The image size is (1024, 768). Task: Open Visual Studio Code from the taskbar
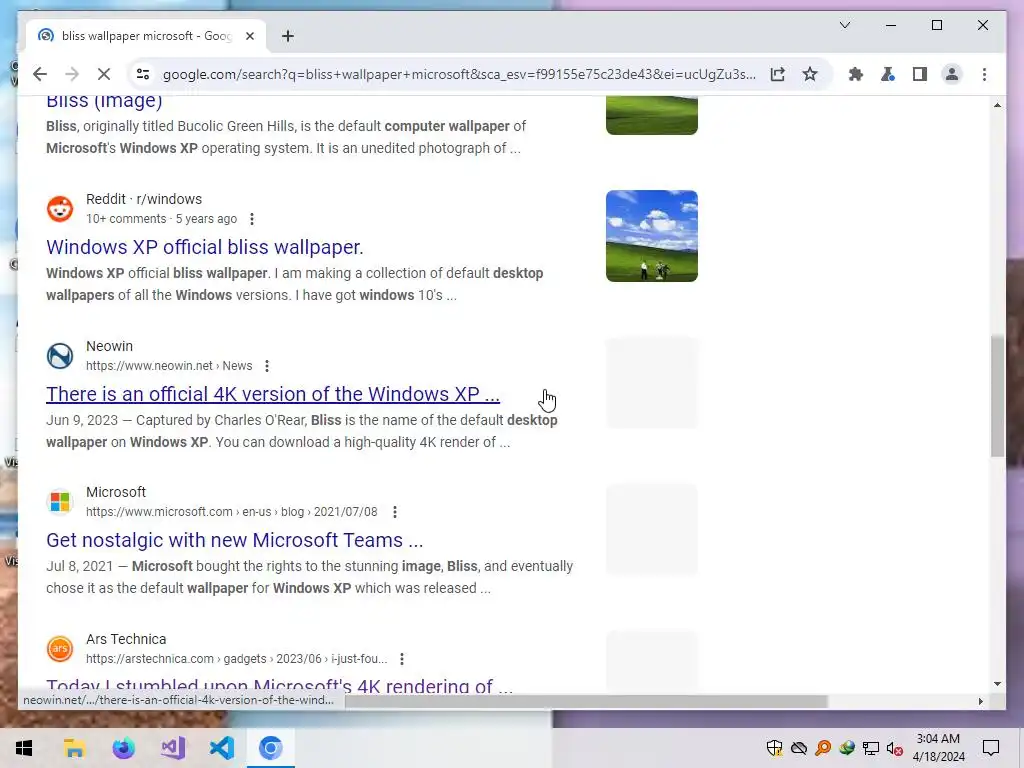tap(221, 748)
